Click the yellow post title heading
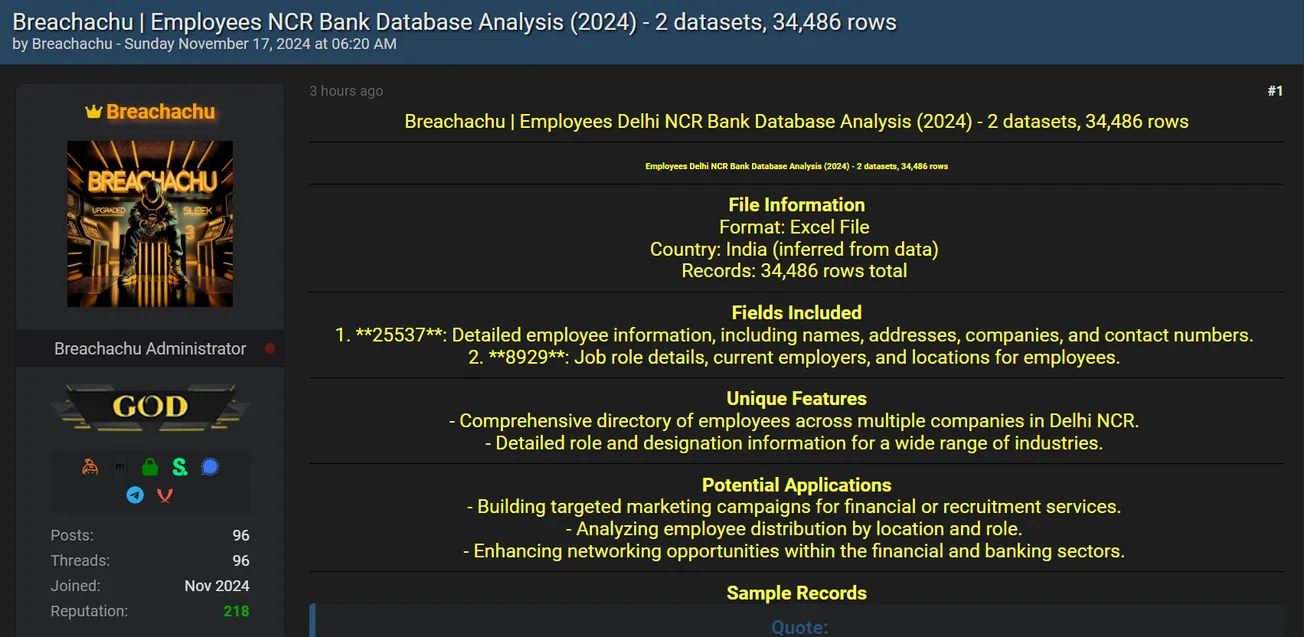The image size is (1304, 637). (796, 122)
